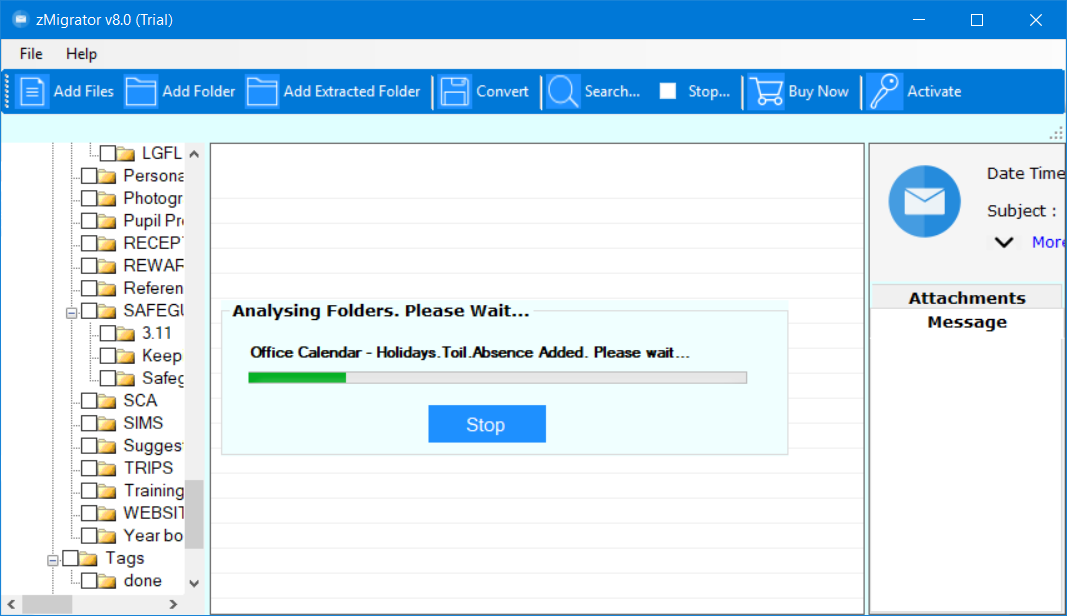Select the REWARDS folder name

pyautogui.click(x=153, y=265)
